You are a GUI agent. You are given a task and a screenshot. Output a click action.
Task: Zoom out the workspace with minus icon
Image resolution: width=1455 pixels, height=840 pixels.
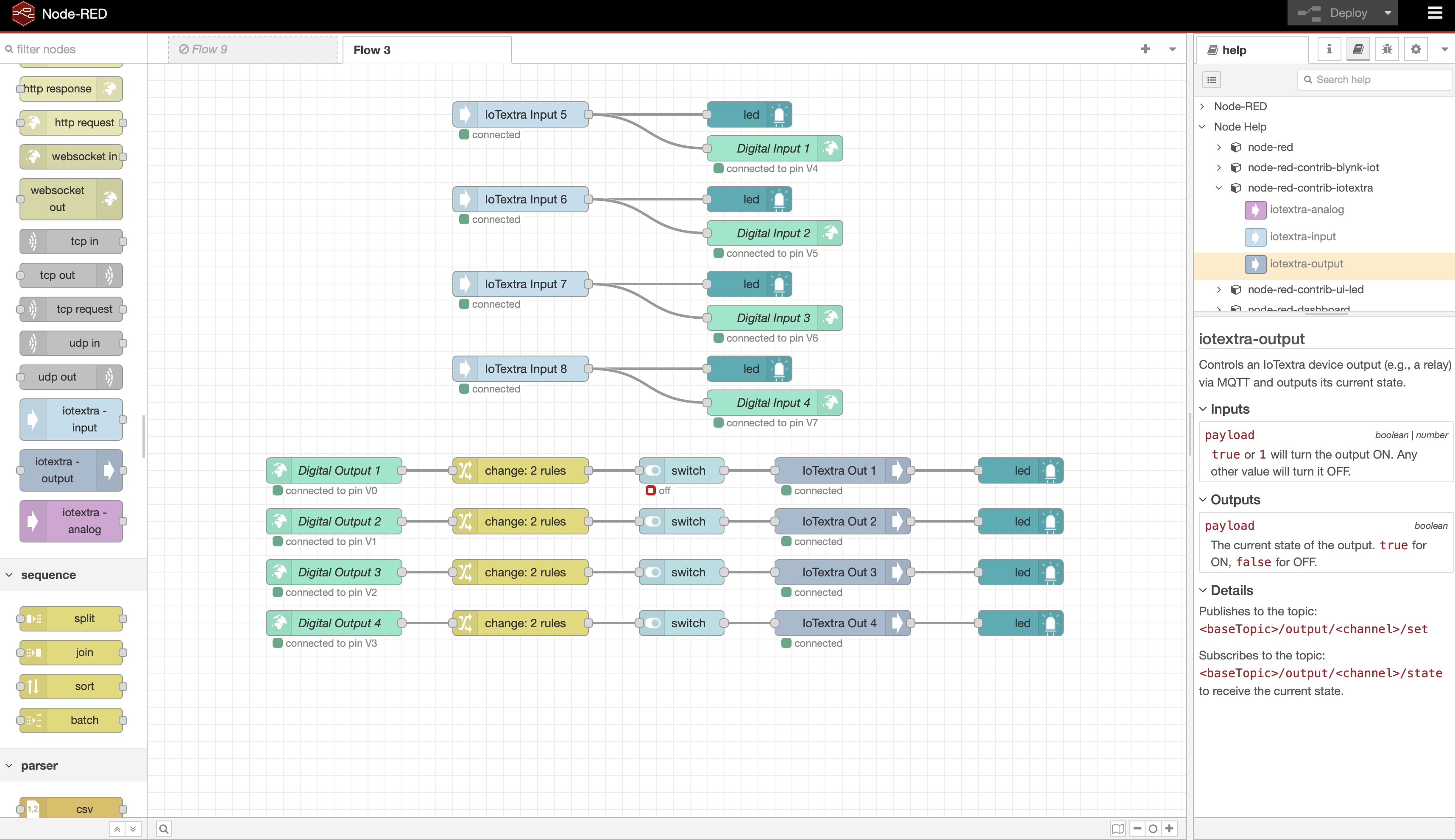point(1137,829)
